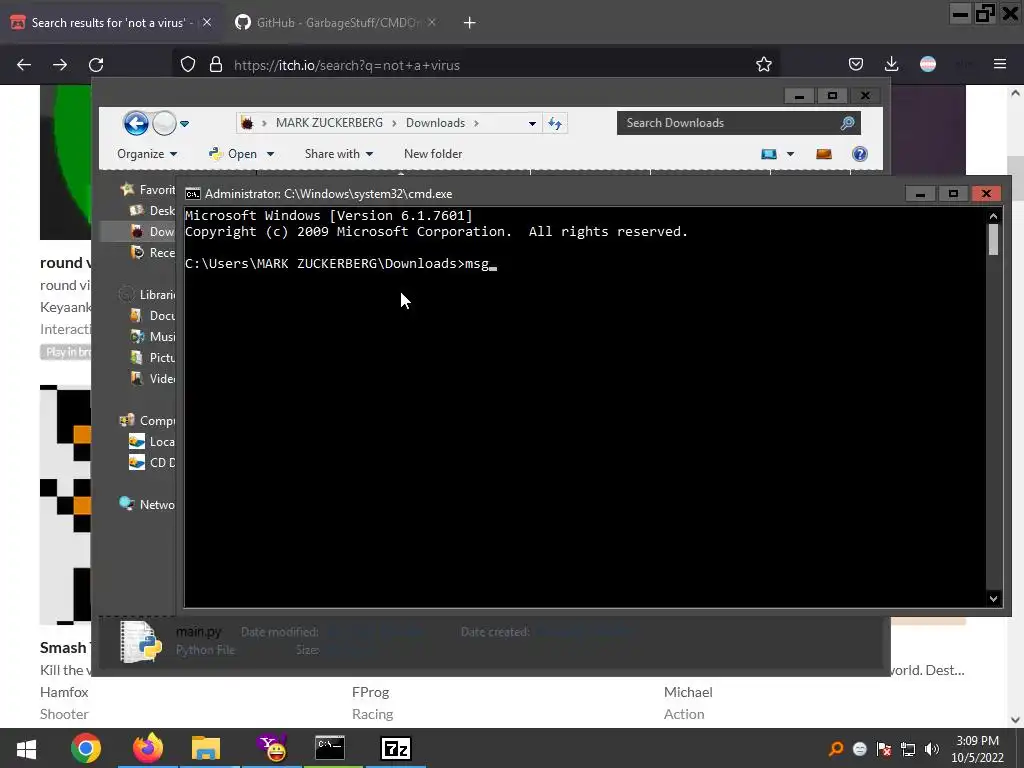This screenshot has width=1024, height=768.
Task: Select Computer in navigation pane
Action: (x=148, y=421)
